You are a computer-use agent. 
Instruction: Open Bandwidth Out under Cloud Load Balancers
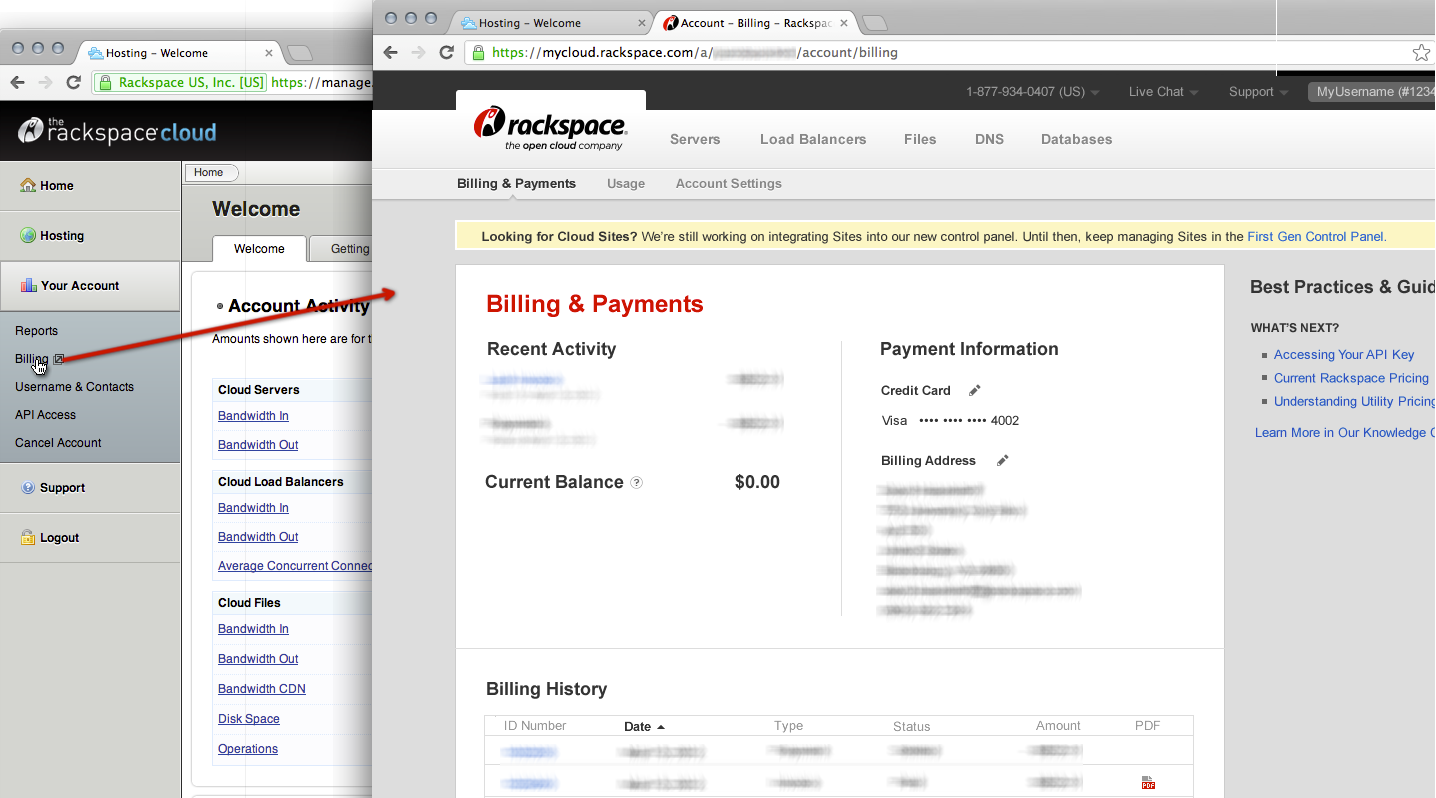coord(258,537)
